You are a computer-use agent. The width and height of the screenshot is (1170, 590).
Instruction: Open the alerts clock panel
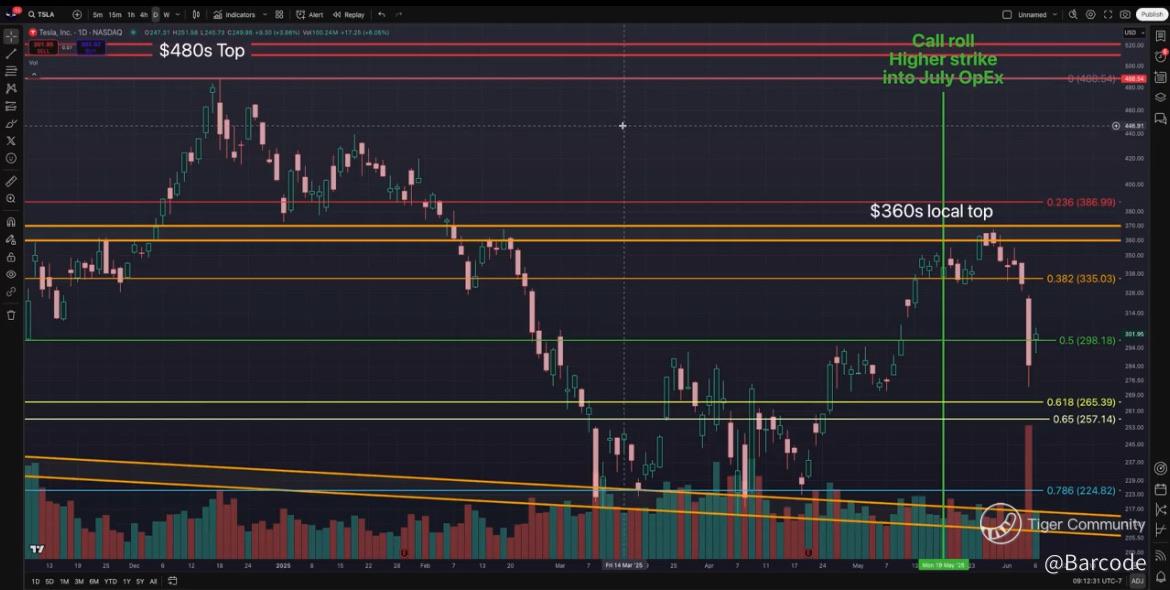click(1160, 56)
